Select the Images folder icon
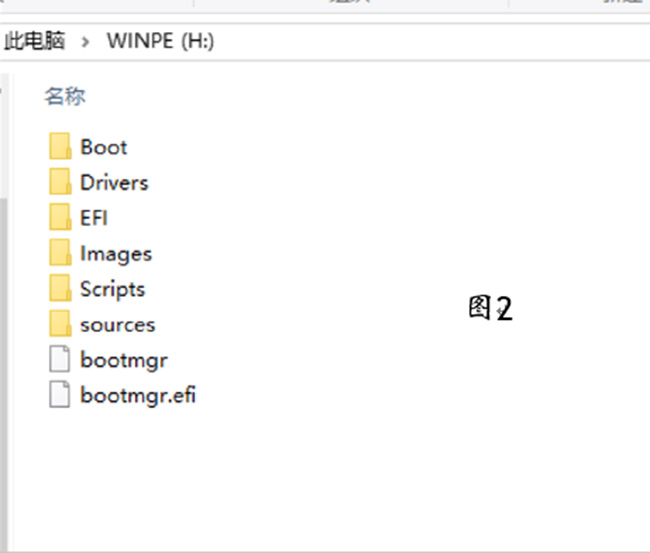The height and width of the screenshot is (553, 650). click(60, 254)
